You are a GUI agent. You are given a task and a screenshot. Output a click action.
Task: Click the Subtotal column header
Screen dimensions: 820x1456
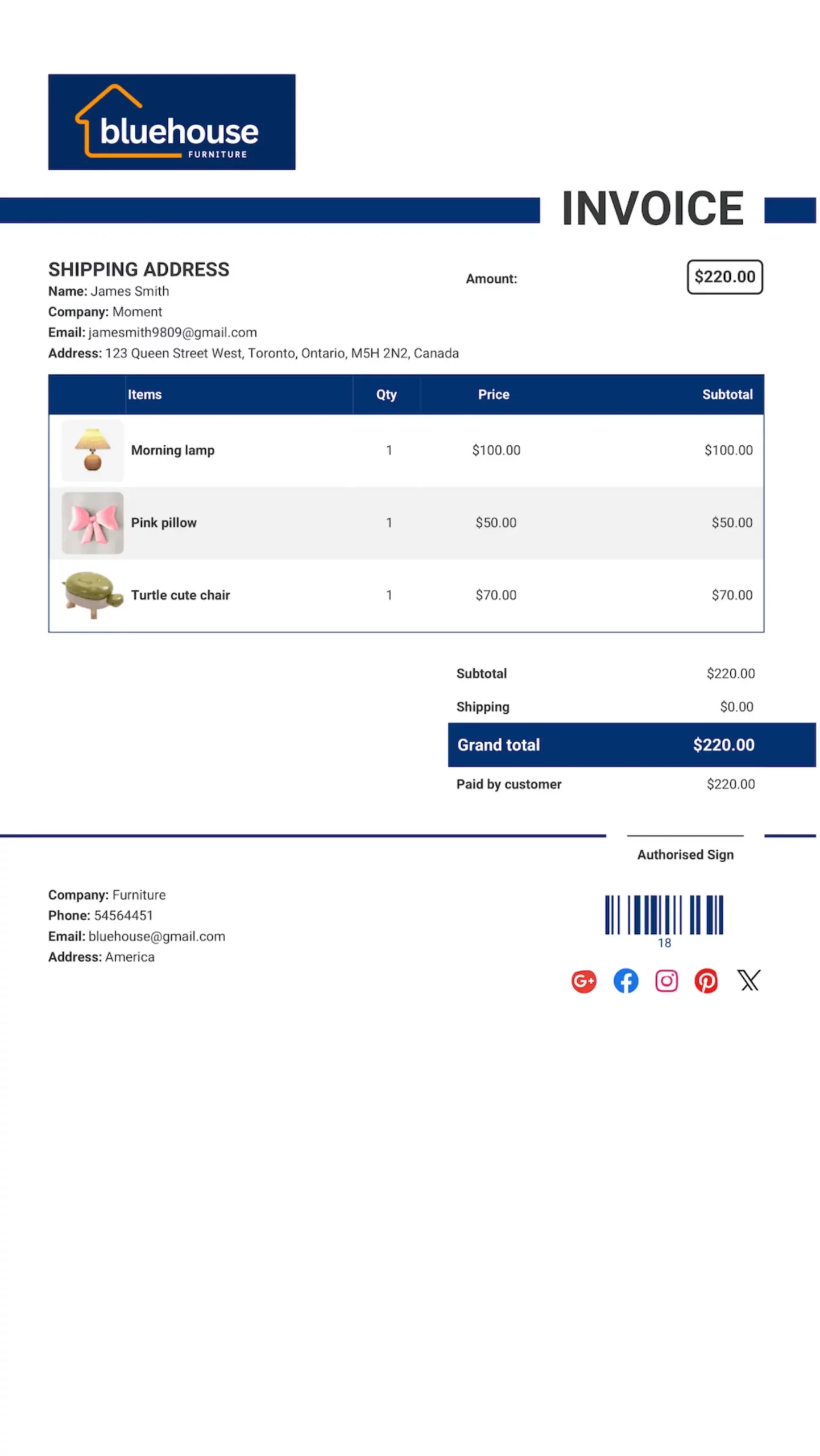point(727,395)
